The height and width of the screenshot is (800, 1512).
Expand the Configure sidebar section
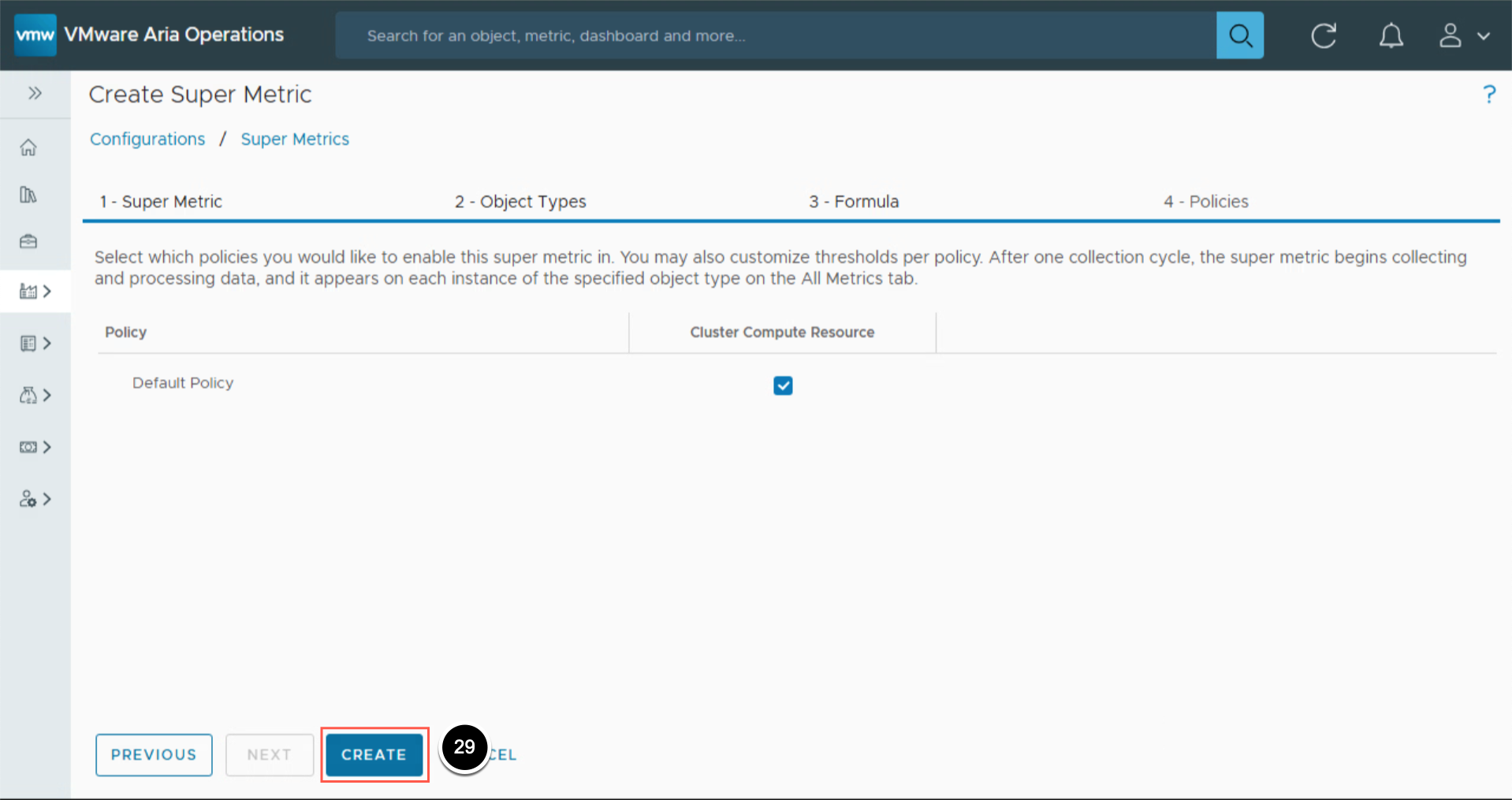point(35,447)
